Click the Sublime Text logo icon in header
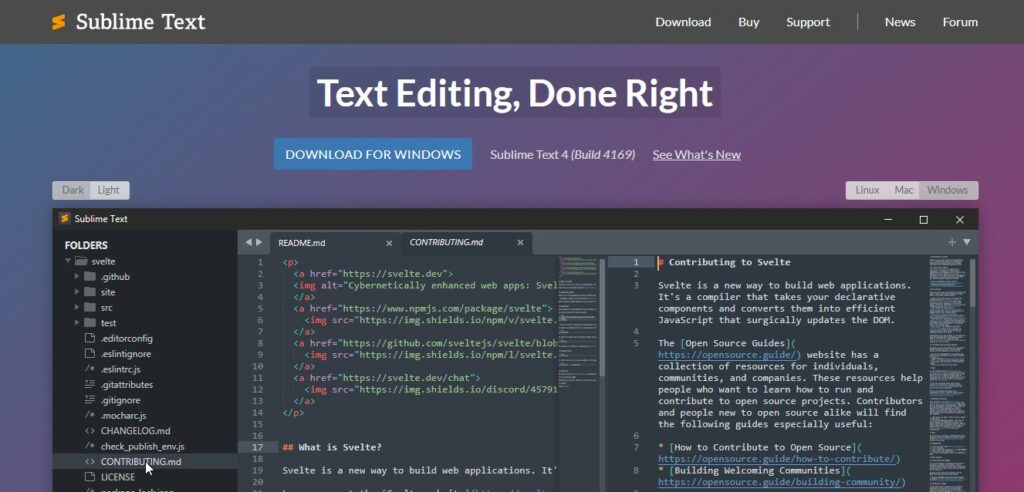 click(x=59, y=22)
